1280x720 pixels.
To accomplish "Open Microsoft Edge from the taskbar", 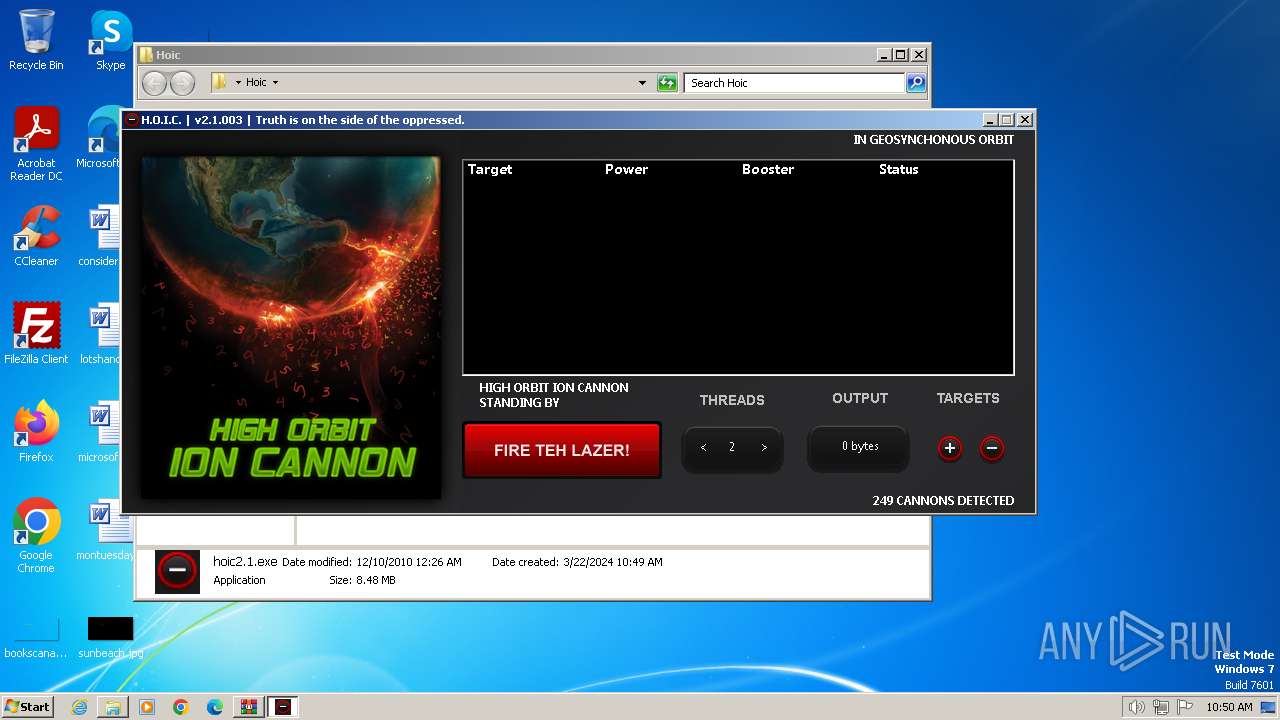I will point(215,707).
